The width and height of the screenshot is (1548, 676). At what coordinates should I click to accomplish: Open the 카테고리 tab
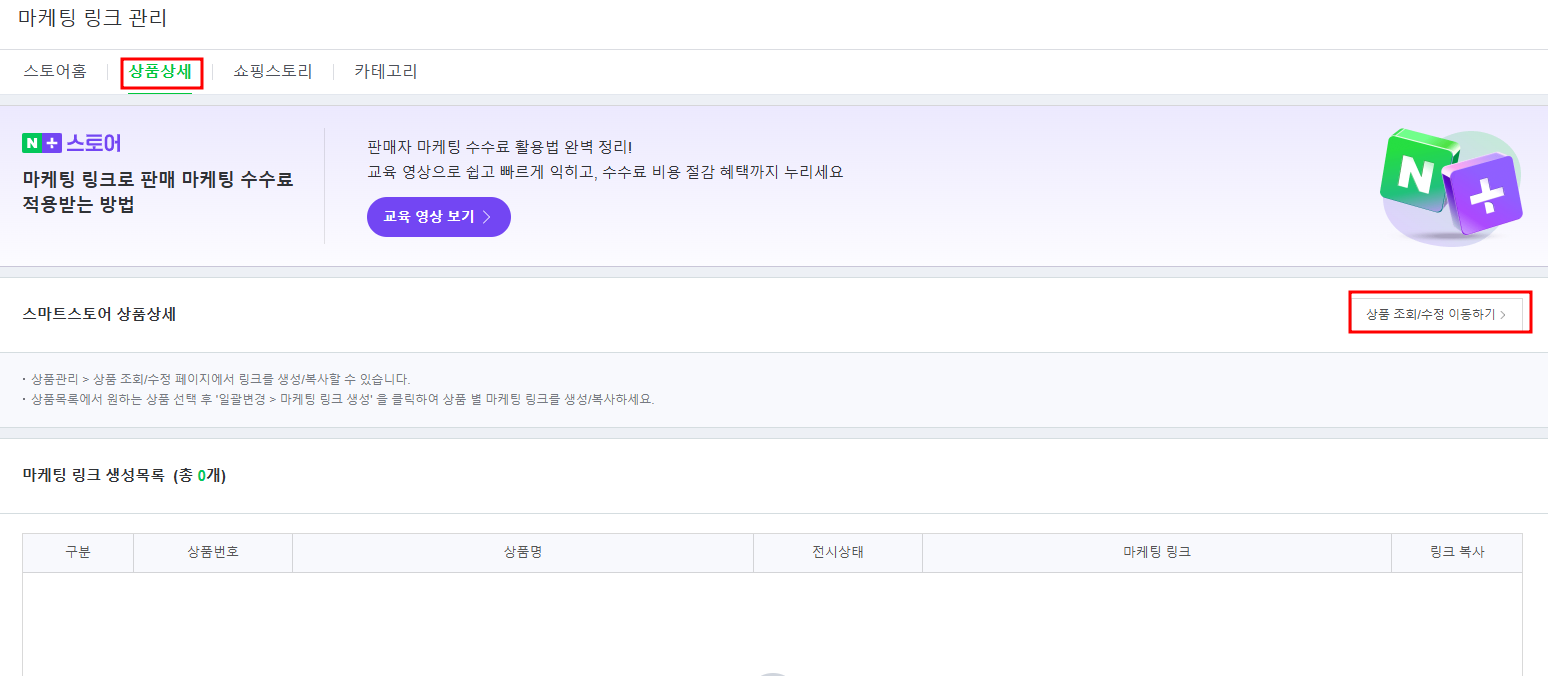(x=386, y=72)
